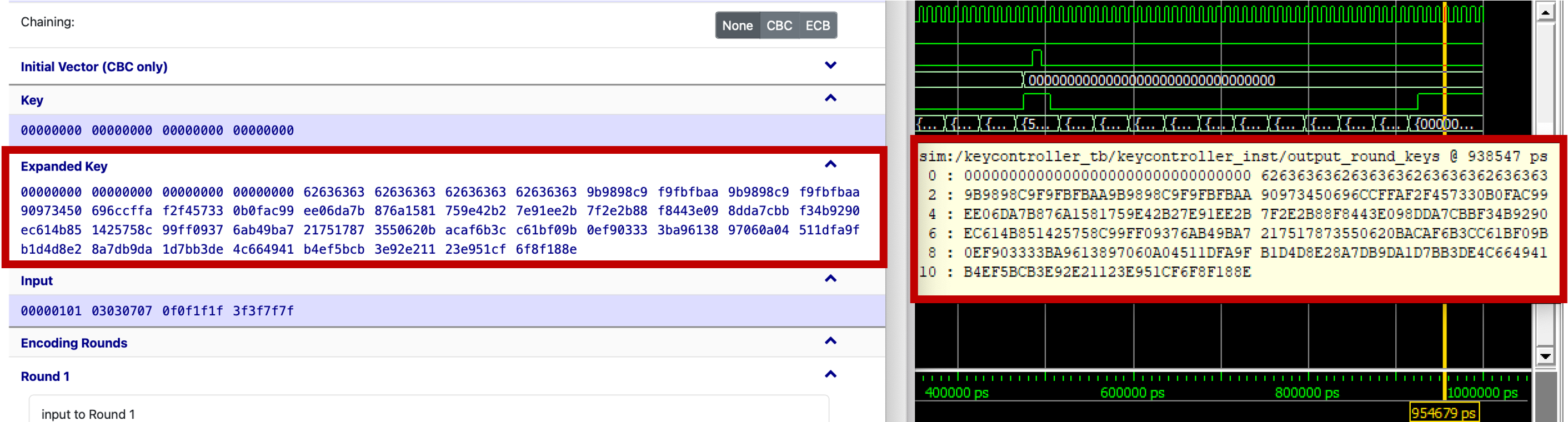
Task: Click round key row 10 in the tooltip
Action: (x=1085, y=272)
